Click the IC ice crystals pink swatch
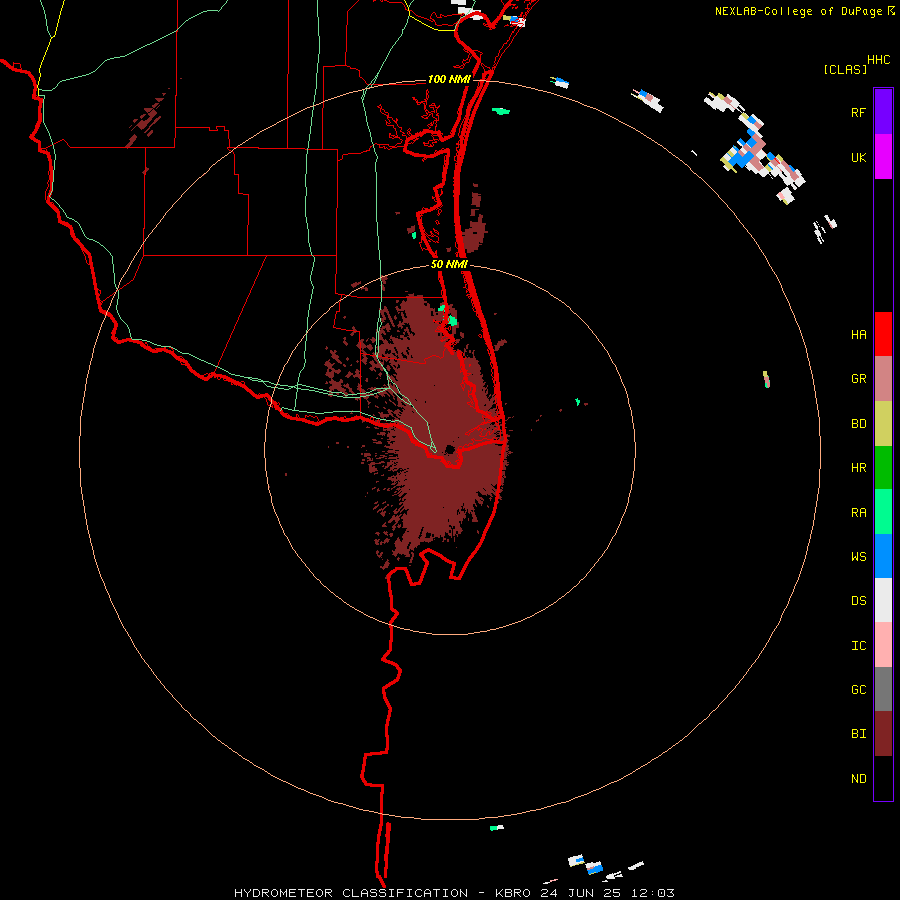The width and height of the screenshot is (900, 900). (x=883, y=645)
